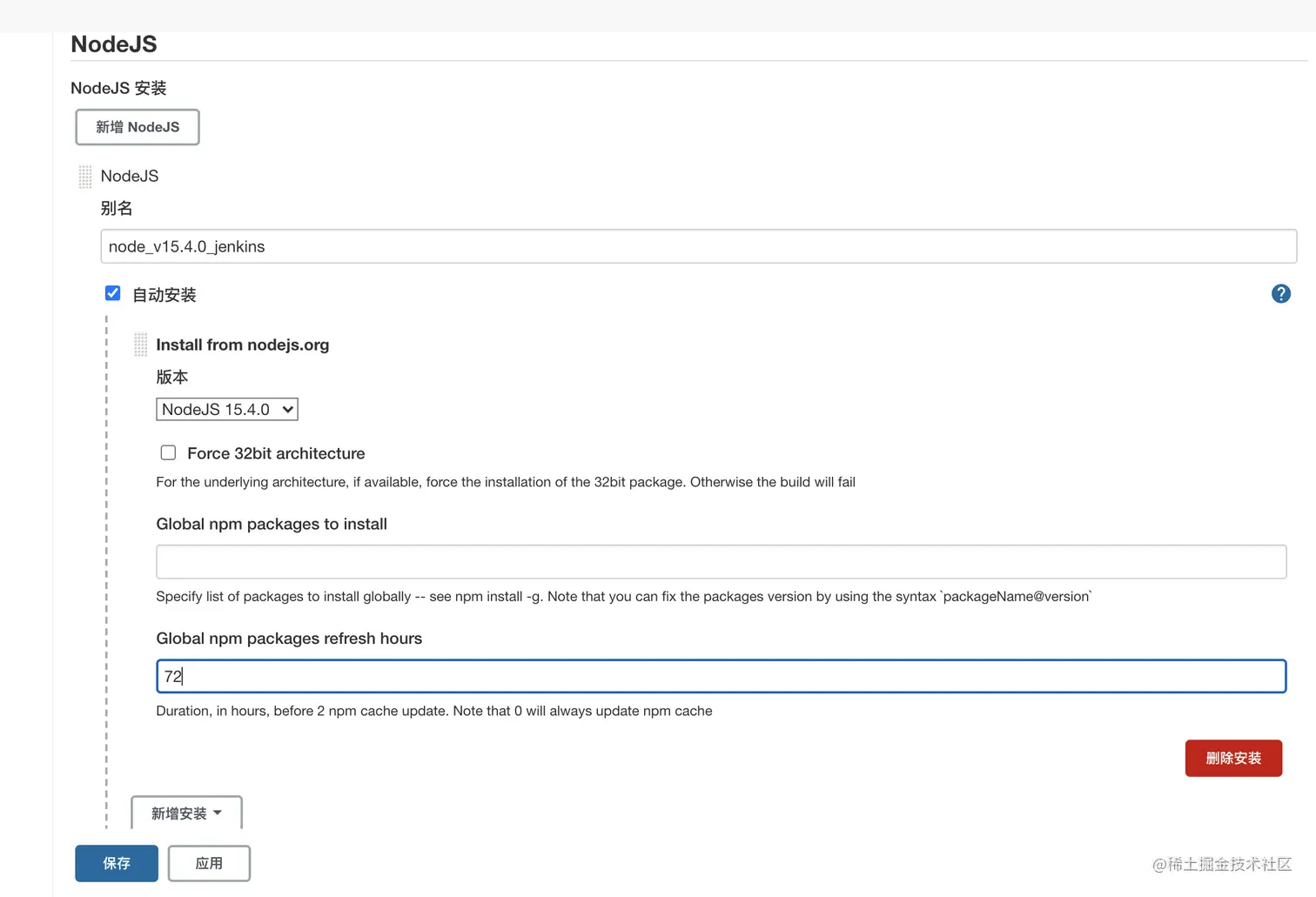1316x897 pixels.
Task: Grab the Install from nodejs.org drag handle
Action: click(x=141, y=345)
